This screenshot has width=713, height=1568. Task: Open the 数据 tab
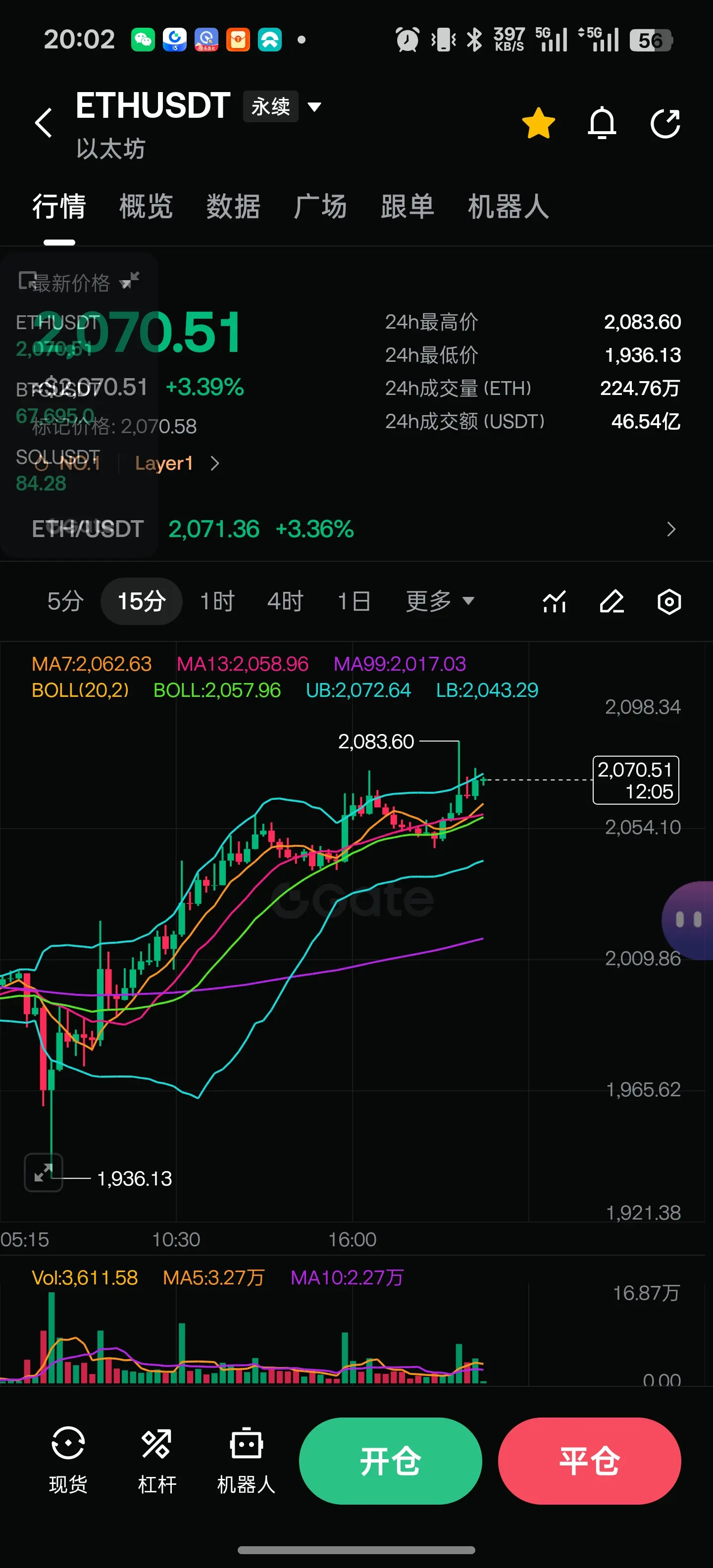(x=233, y=206)
